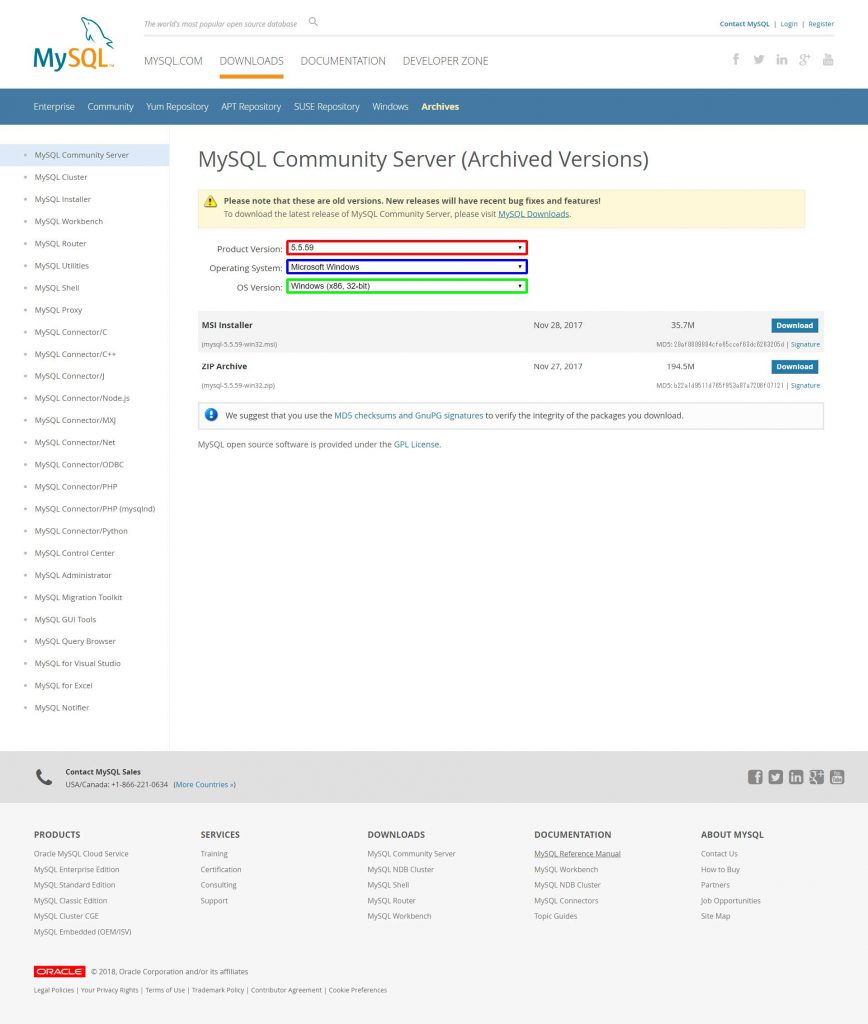Screen dimensions: 868x1024
Task: Select MySQL Community Server in the sidebar
Action: pyautogui.click(x=82, y=155)
